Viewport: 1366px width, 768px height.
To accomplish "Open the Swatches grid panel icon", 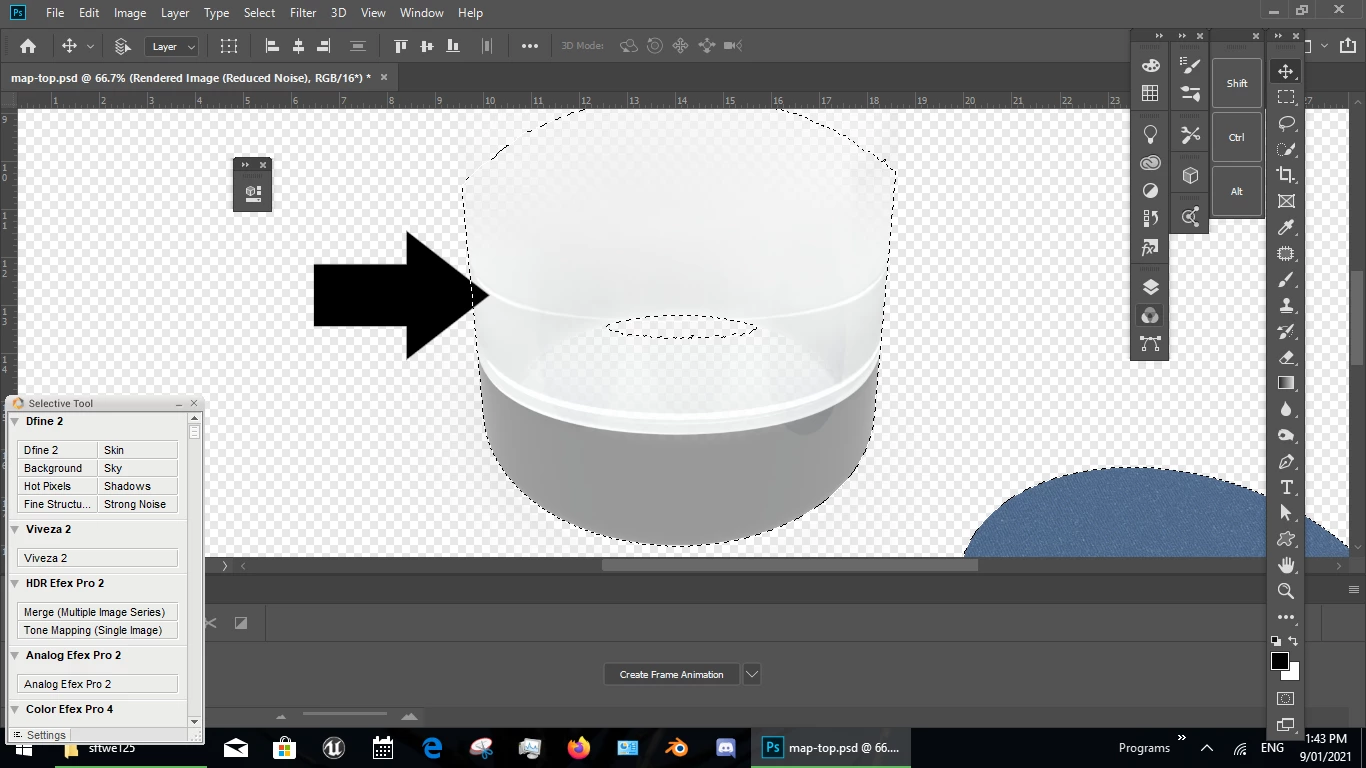I will tap(1150, 93).
